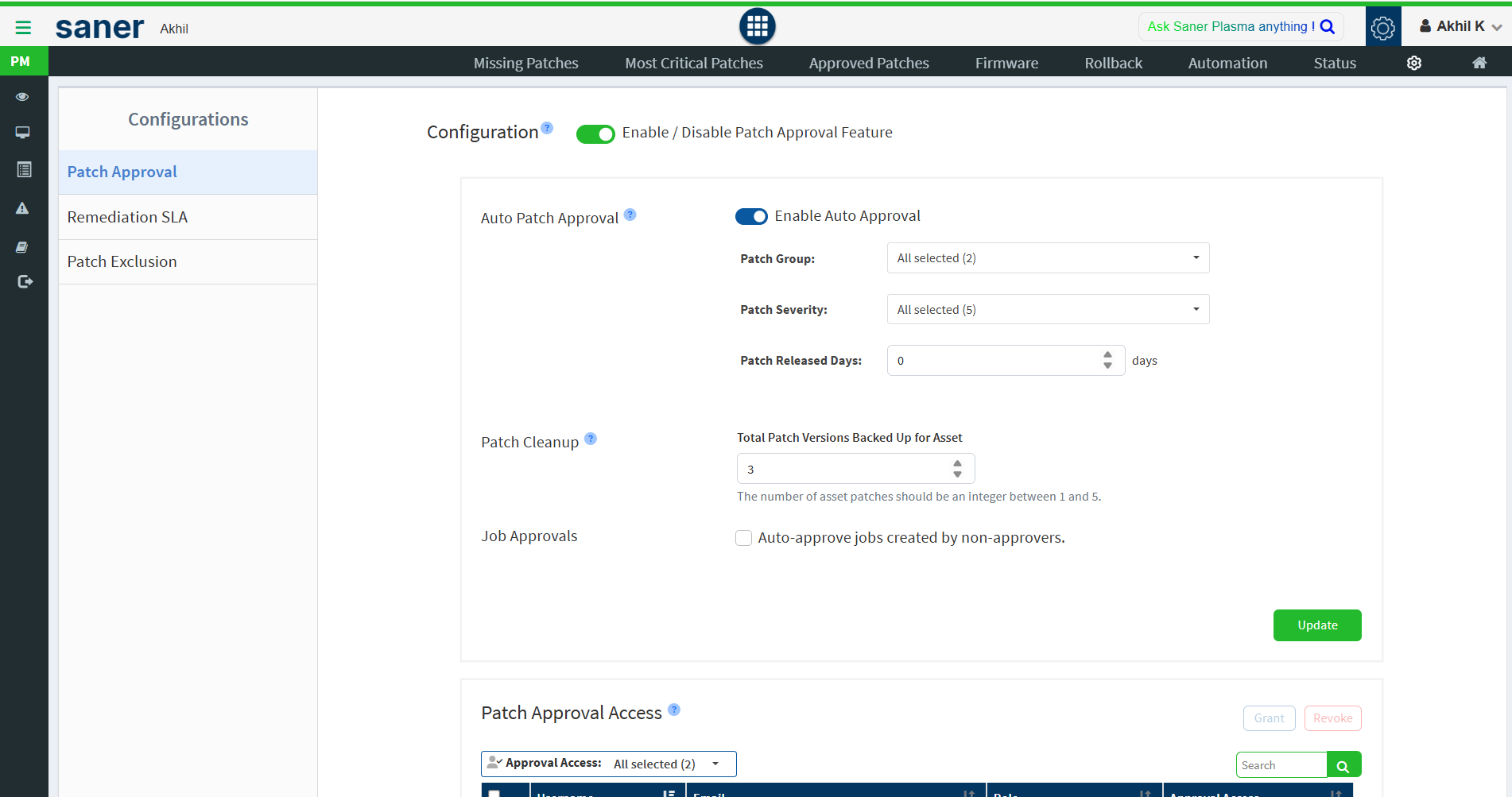This screenshot has height=797, width=1512.
Task: Open the hamburger menu
Action: 23,28
